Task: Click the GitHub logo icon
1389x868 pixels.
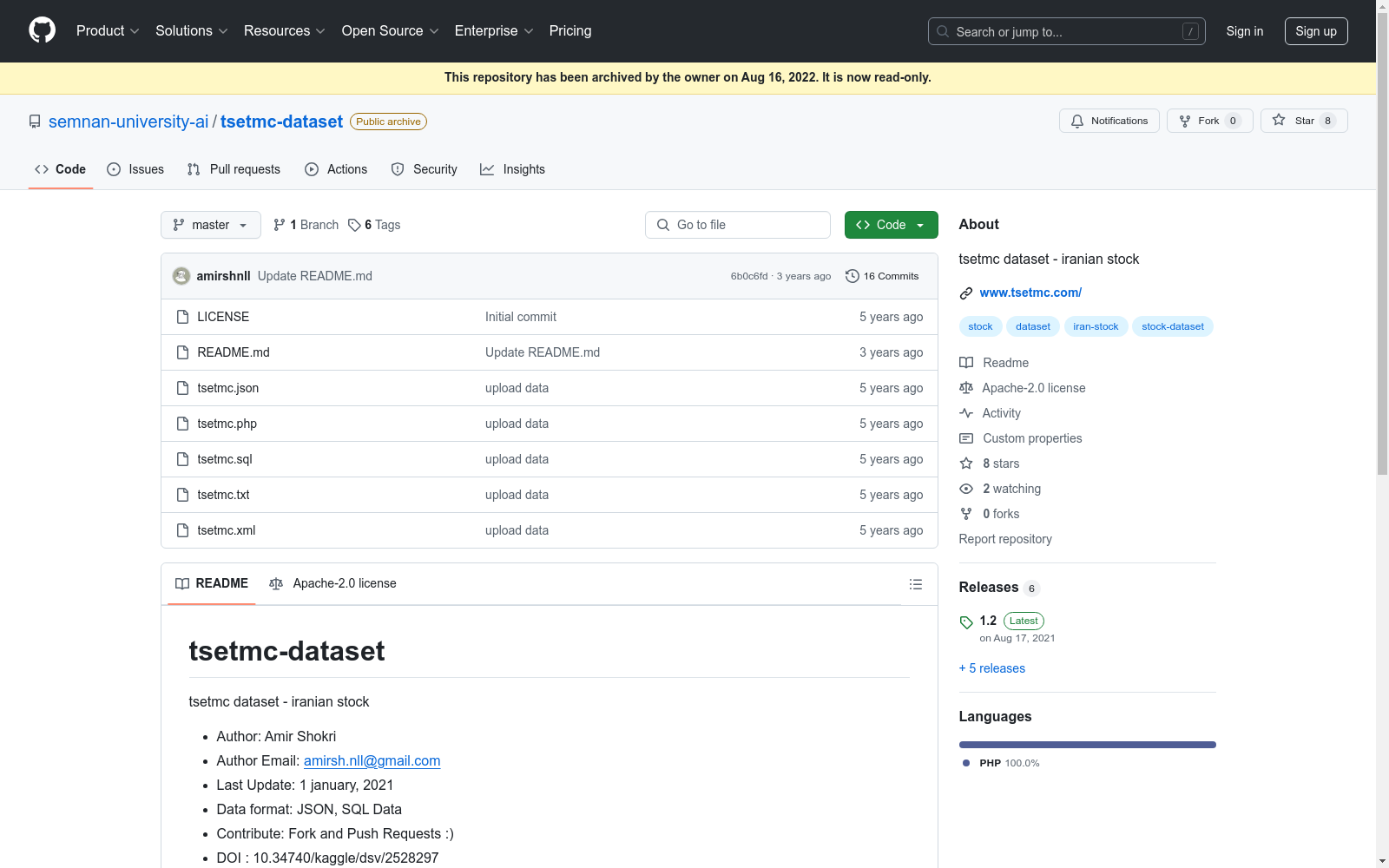Action: click(x=42, y=30)
